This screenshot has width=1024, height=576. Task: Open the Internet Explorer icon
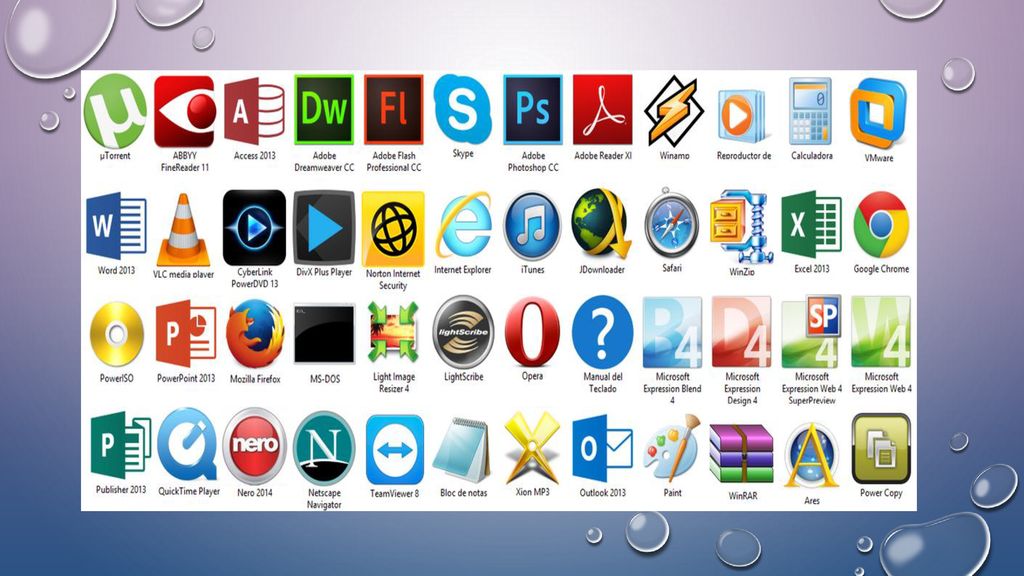click(x=464, y=225)
